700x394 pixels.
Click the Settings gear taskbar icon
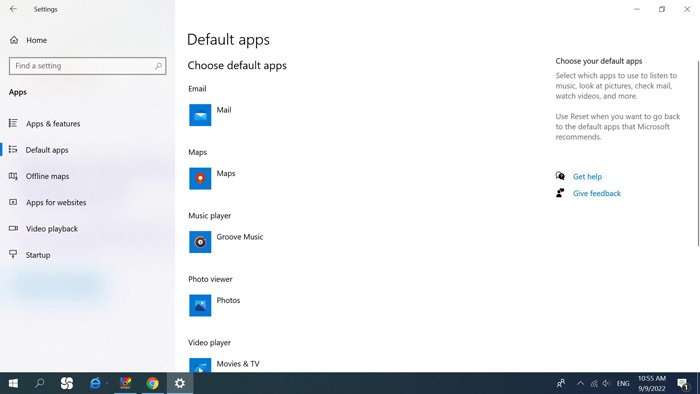tap(180, 383)
